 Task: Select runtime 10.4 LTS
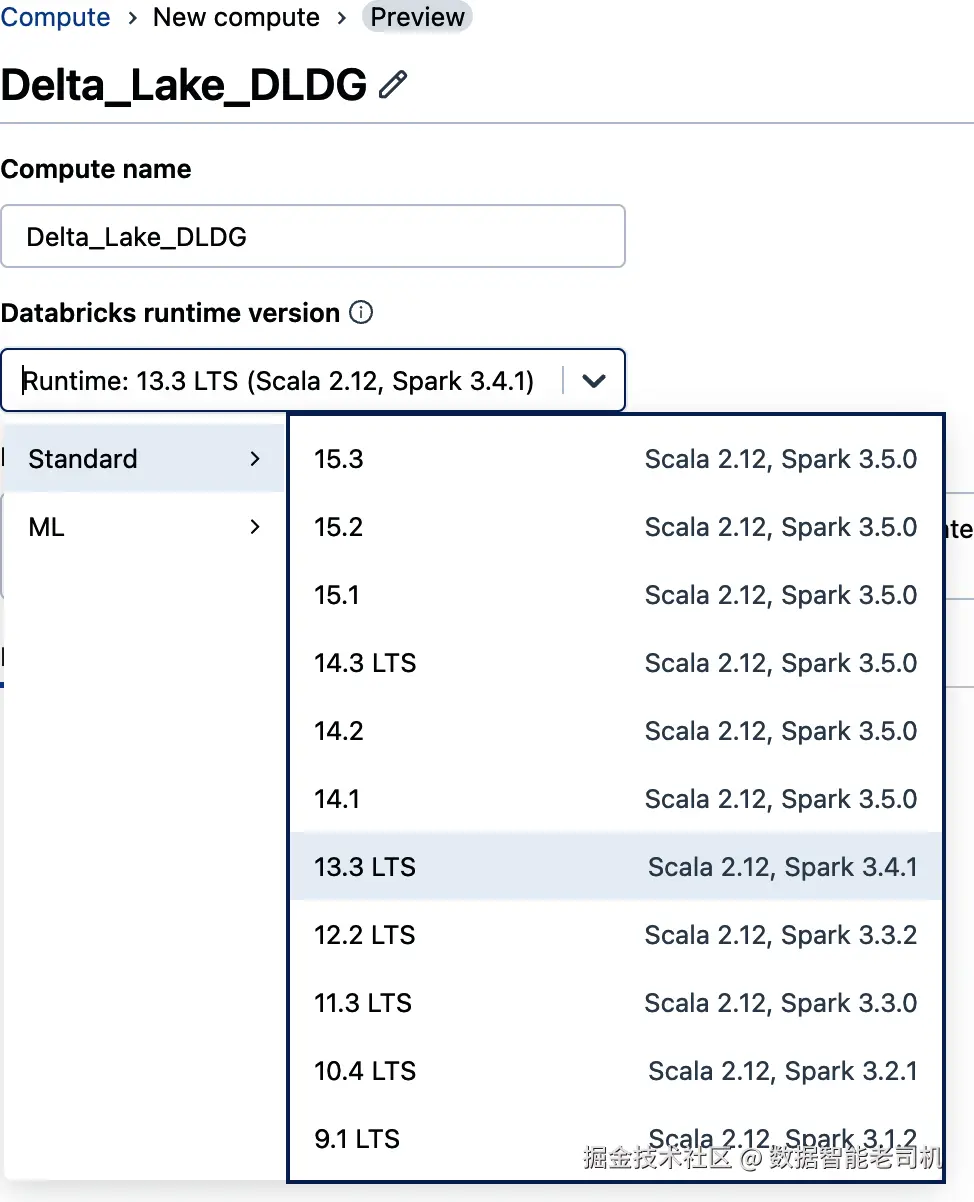click(x=616, y=1071)
